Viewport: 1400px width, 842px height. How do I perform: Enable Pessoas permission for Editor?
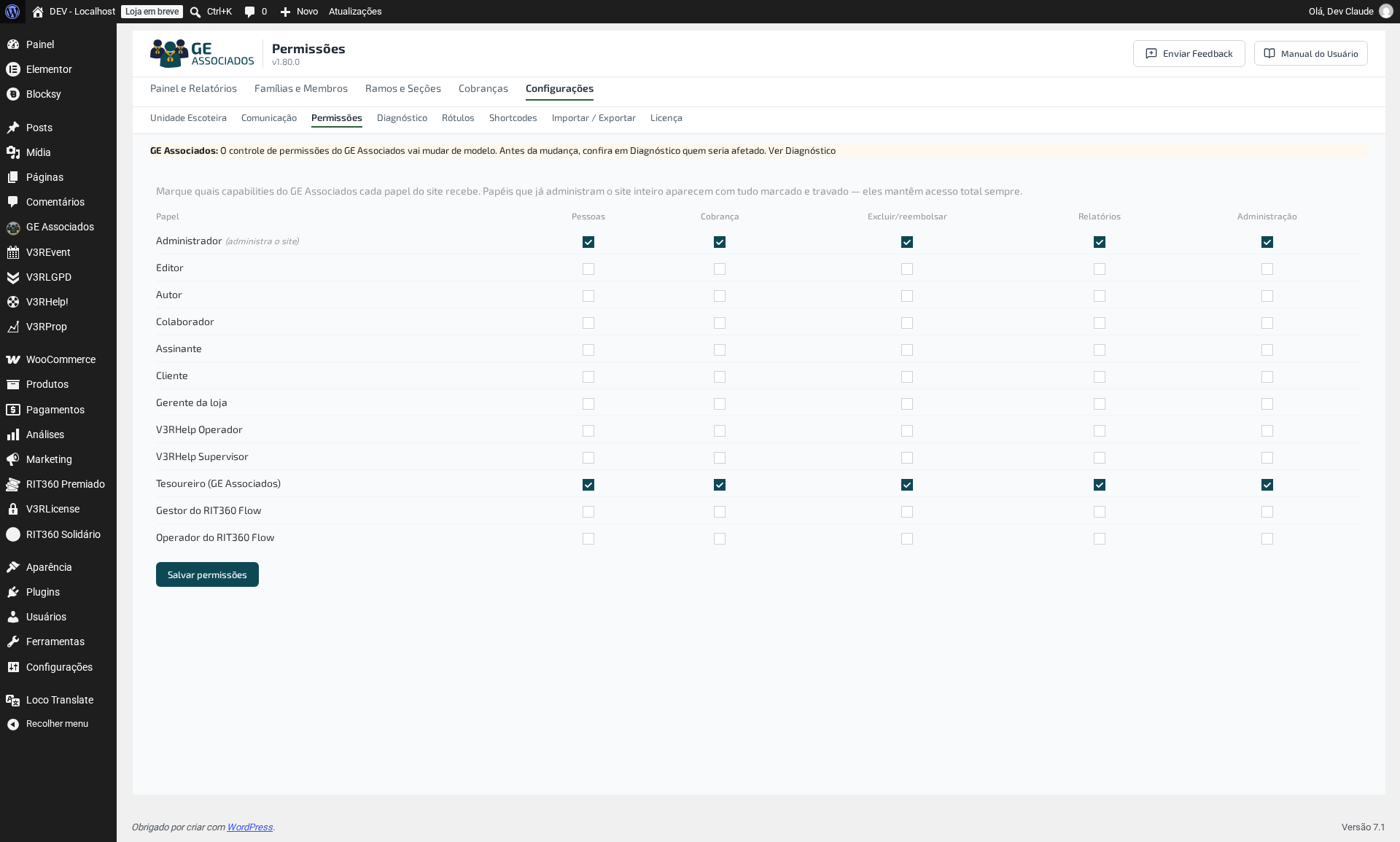pos(588,269)
